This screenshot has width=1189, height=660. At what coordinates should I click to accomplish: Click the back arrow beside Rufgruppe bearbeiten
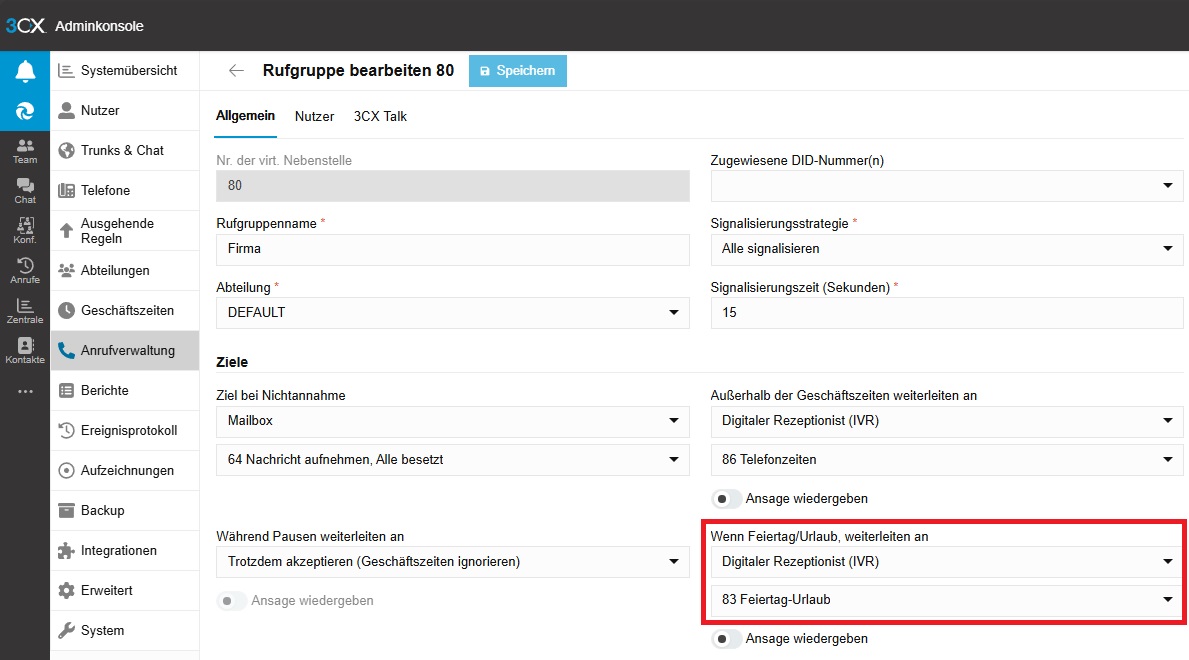click(236, 71)
